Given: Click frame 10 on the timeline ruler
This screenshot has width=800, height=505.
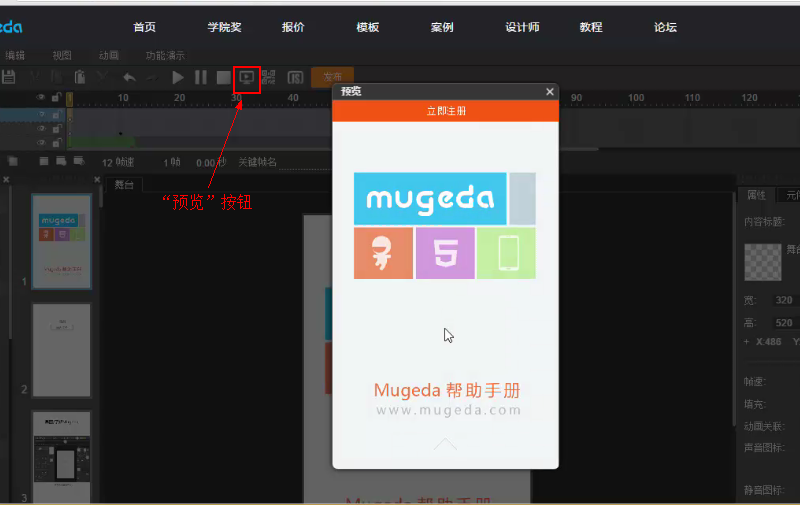Looking at the screenshot, I should tap(123, 98).
